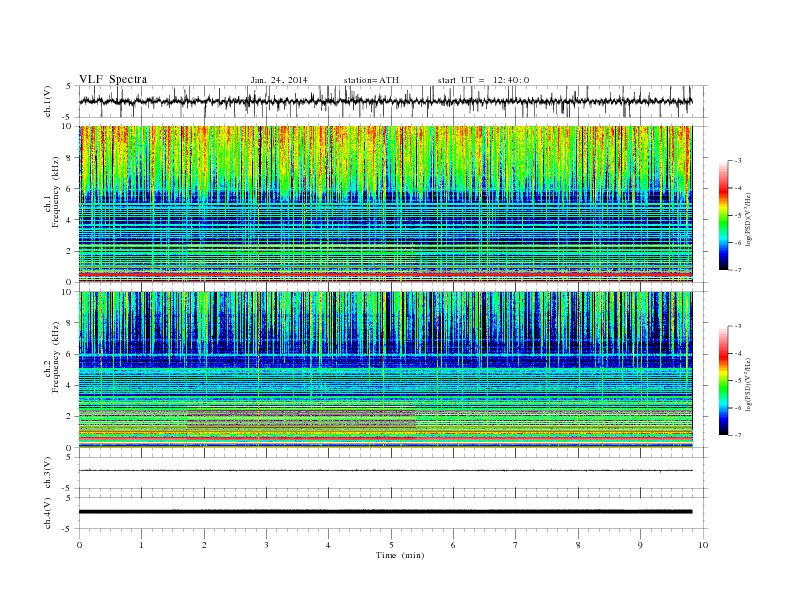Click time-axis tick label "5"
Image resolution: width=792 pixels, height=612 pixels.
(391, 545)
